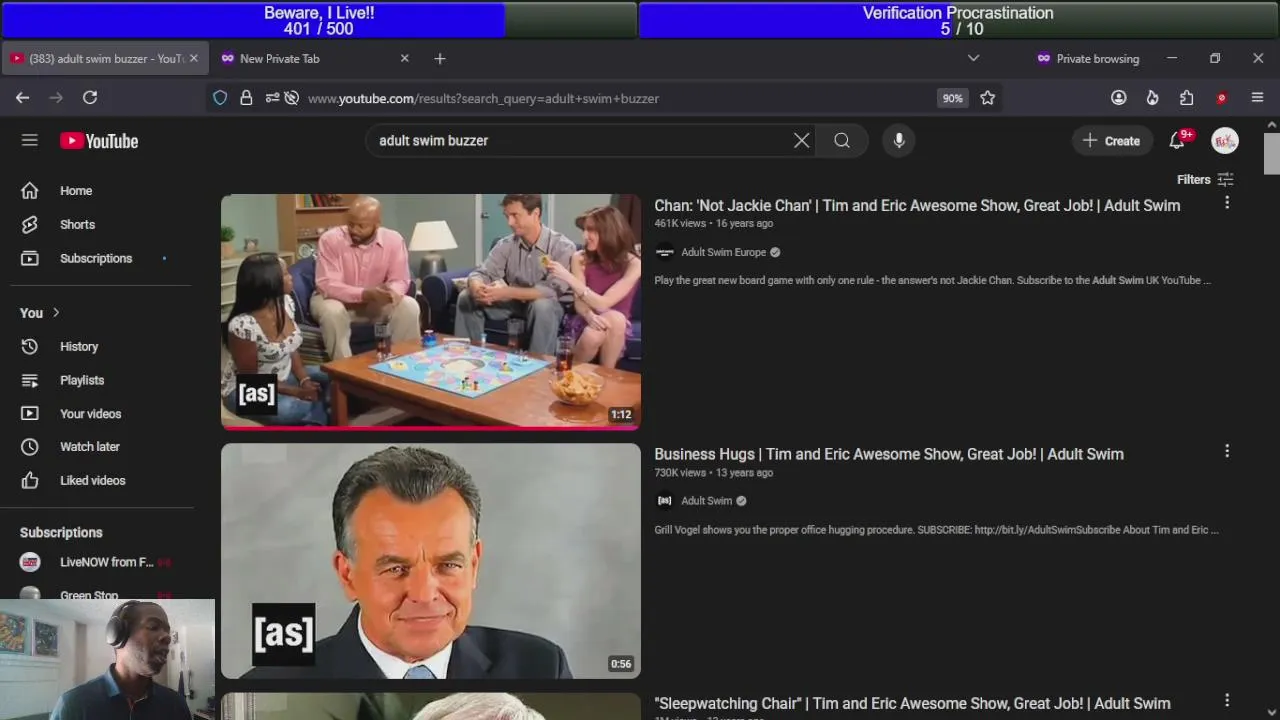The width and height of the screenshot is (1280, 720).
Task: Click the permissions icon beside the padlock
Action: [x=272, y=98]
